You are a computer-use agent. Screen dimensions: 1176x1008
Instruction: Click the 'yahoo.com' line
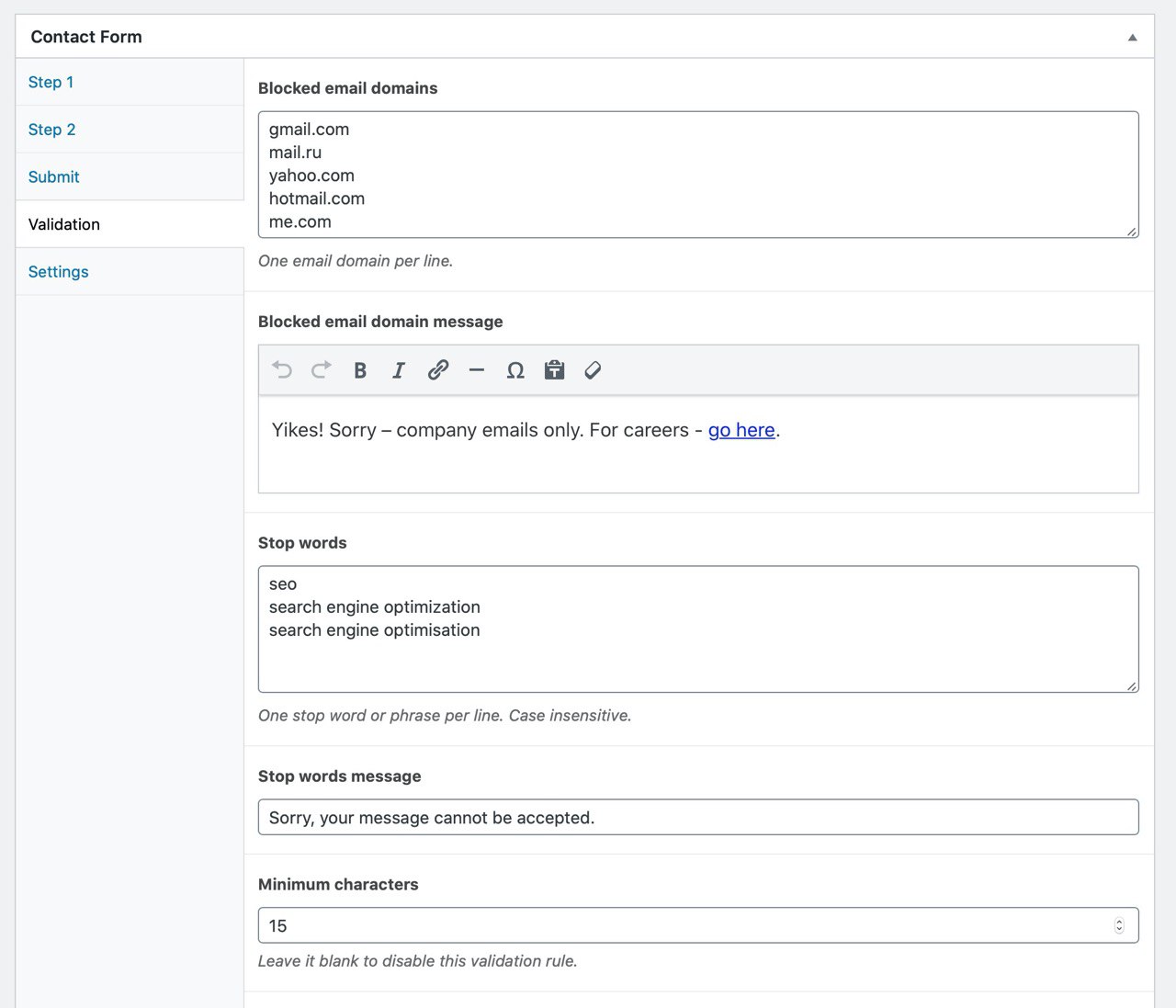pyautogui.click(x=311, y=176)
